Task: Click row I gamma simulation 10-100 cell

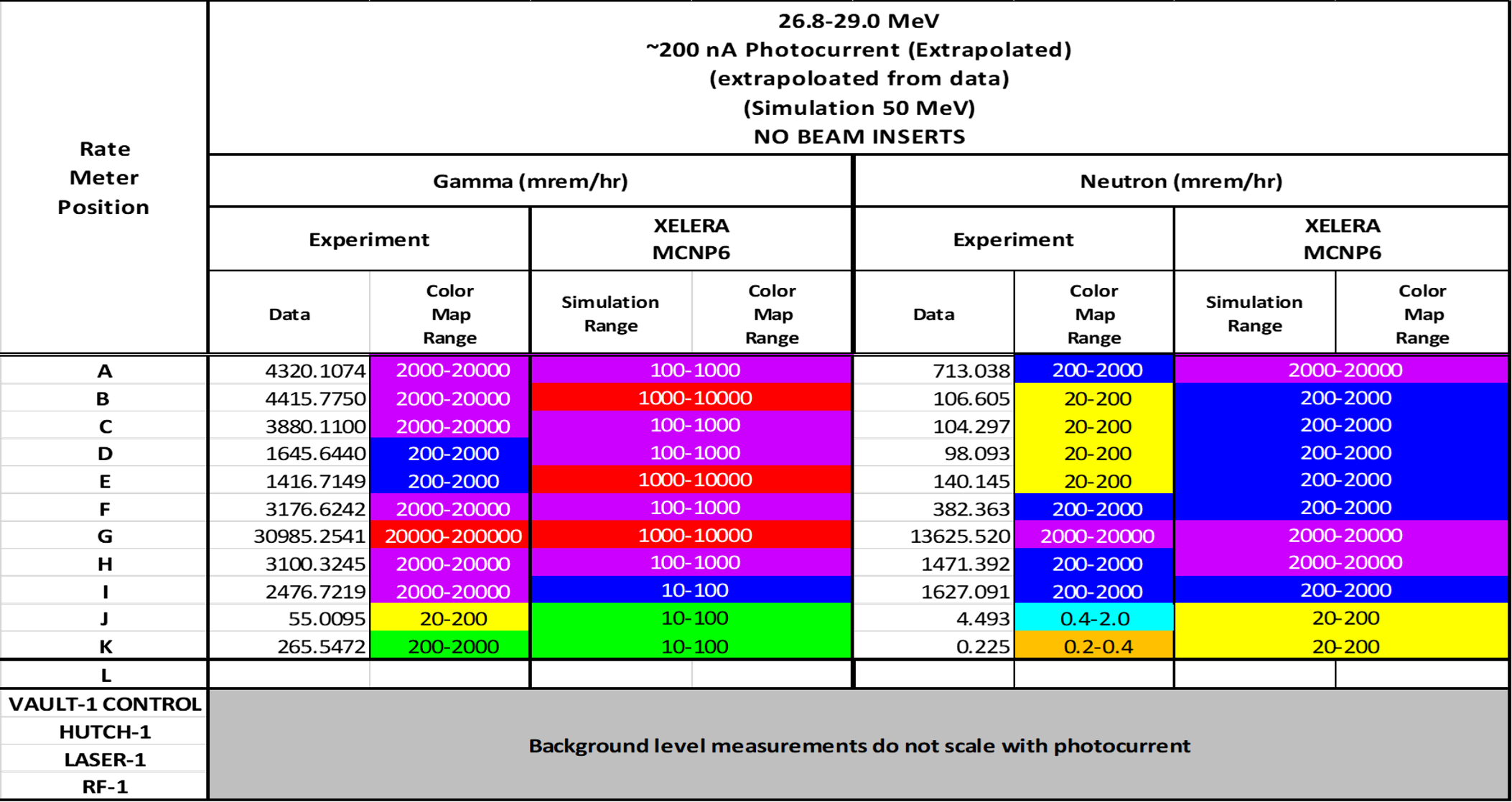Action: (691, 590)
